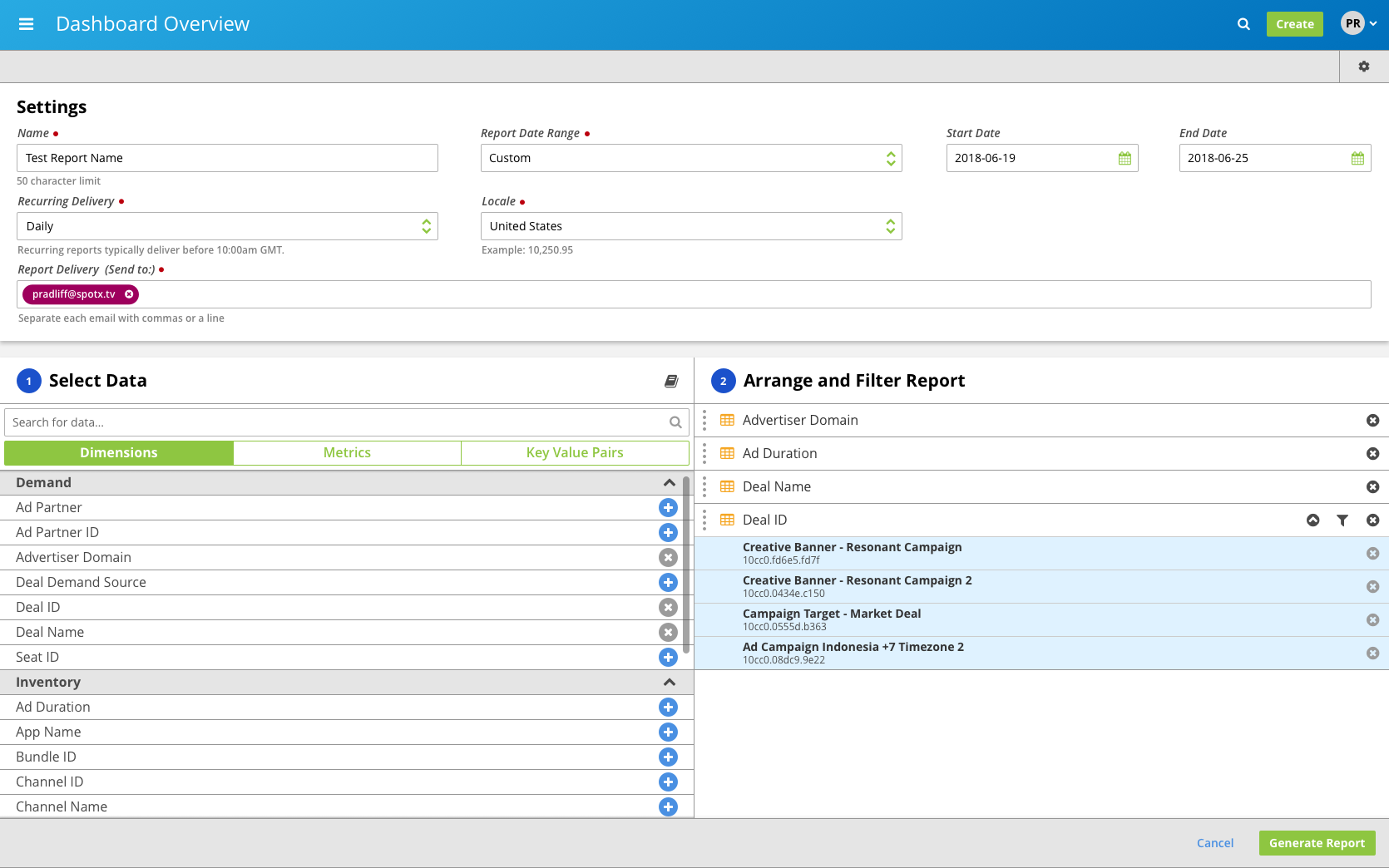The image size is (1389, 868).
Task: Open the Recurring Delivery dropdown
Action: [227, 226]
